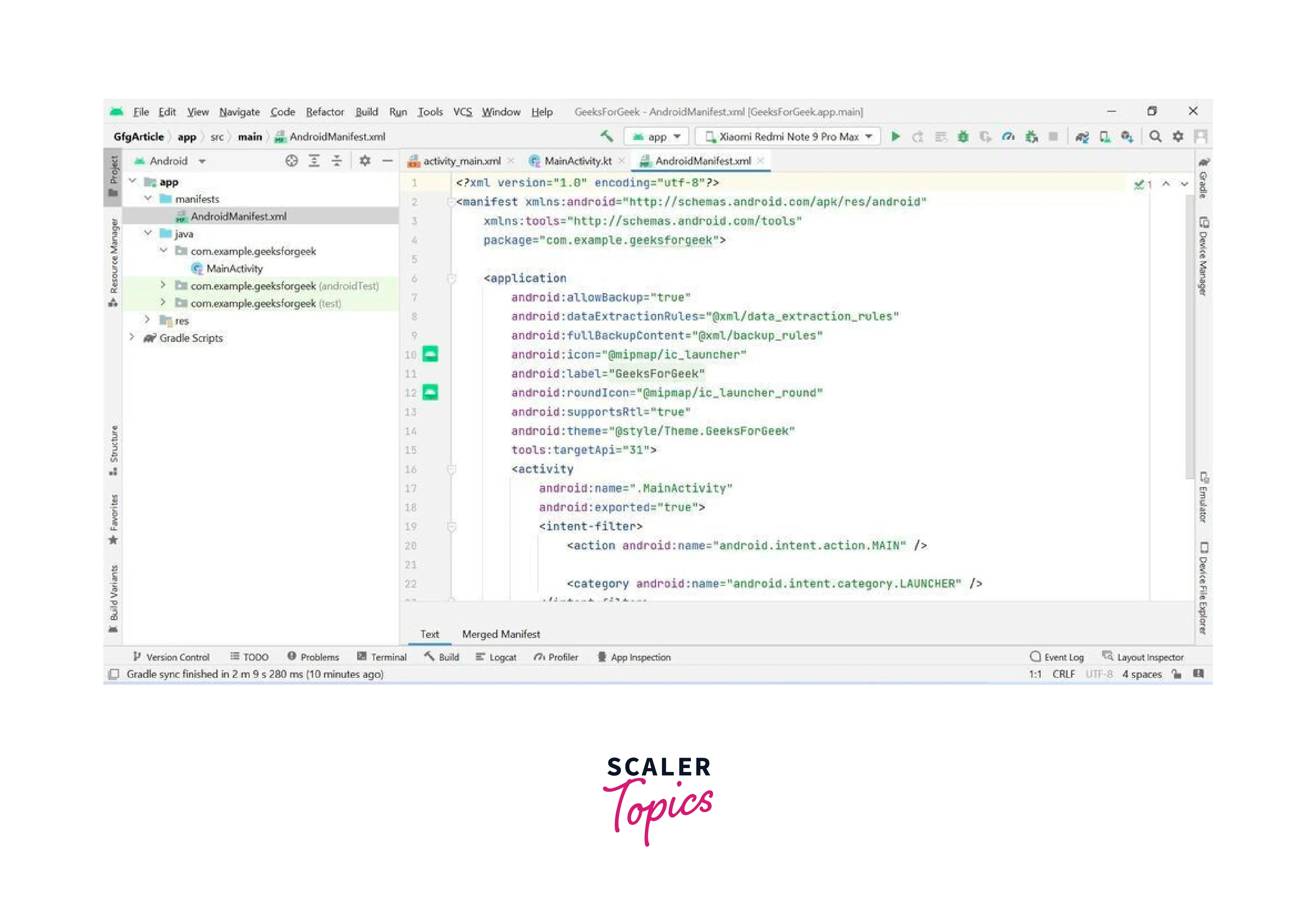Screen dimensions: 1316x921
Task: Open Project panel gear options
Action: [365, 161]
